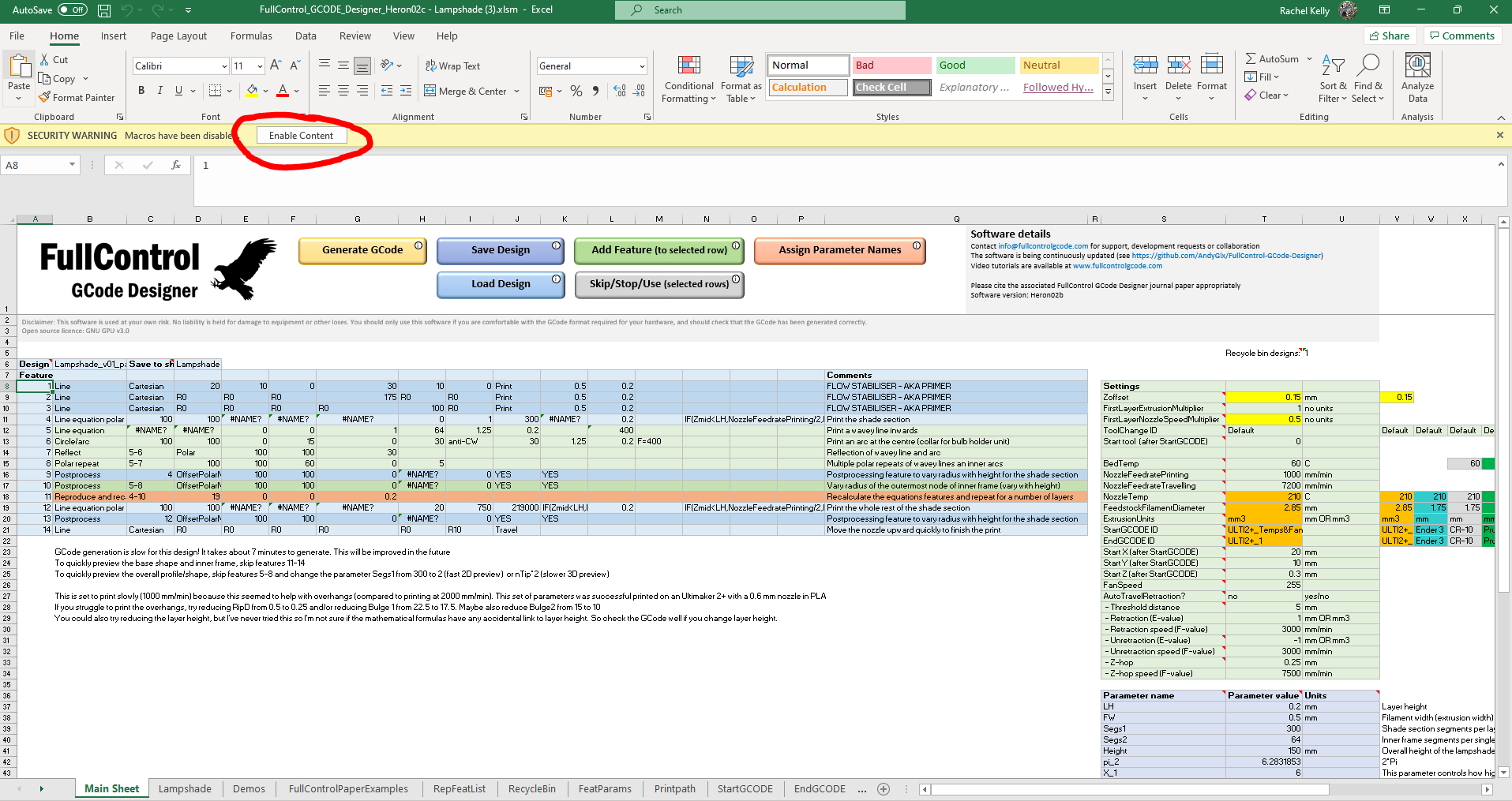Image resolution: width=1512 pixels, height=801 pixels.
Task: Click the Generate GCode button
Action: pos(362,250)
